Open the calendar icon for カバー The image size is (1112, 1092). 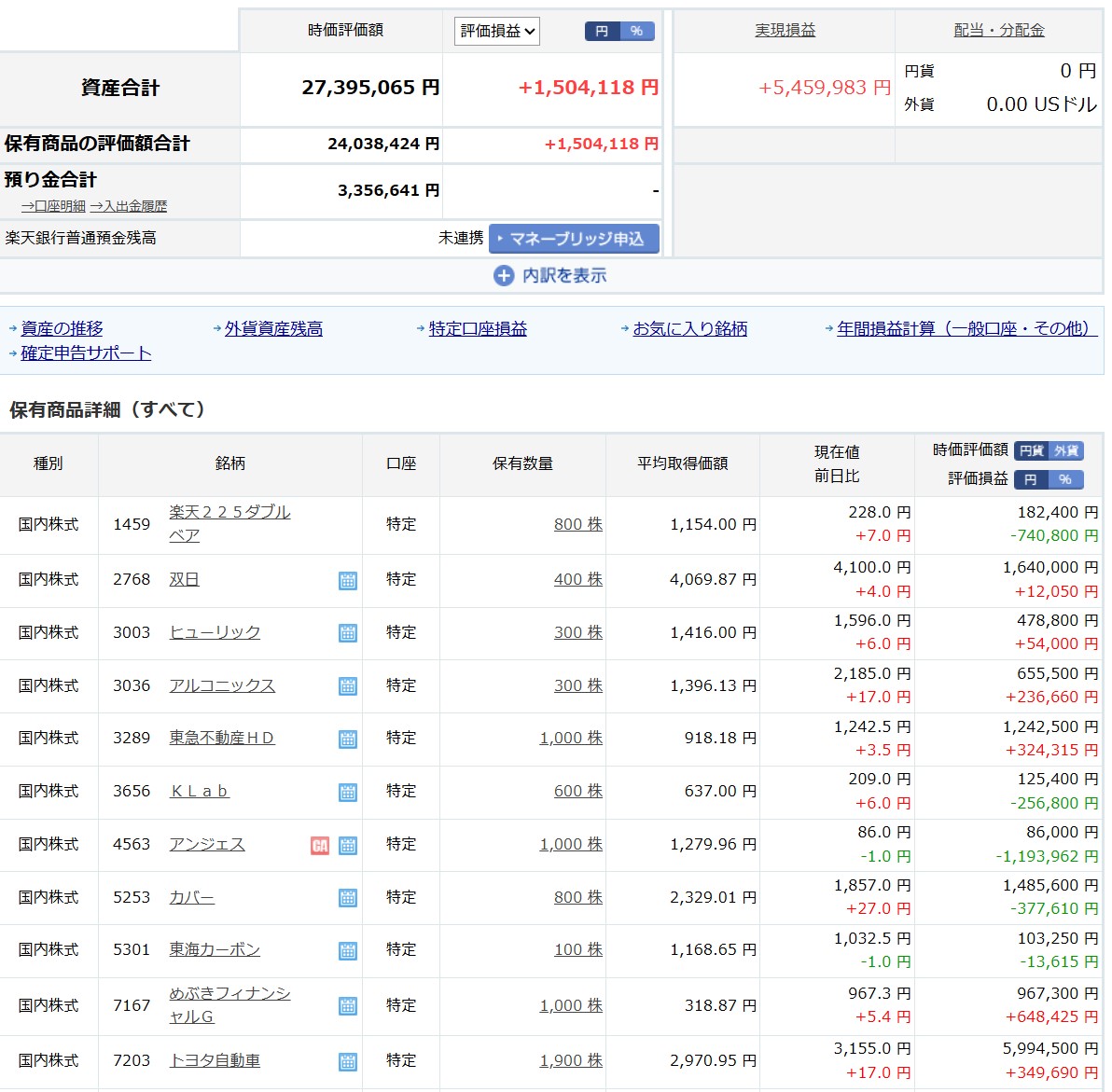point(348,898)
